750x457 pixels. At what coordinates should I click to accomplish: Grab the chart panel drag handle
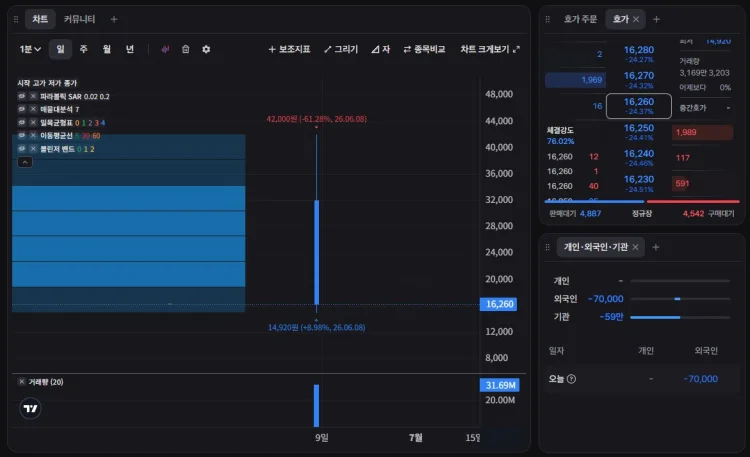[x=16, y=19]
